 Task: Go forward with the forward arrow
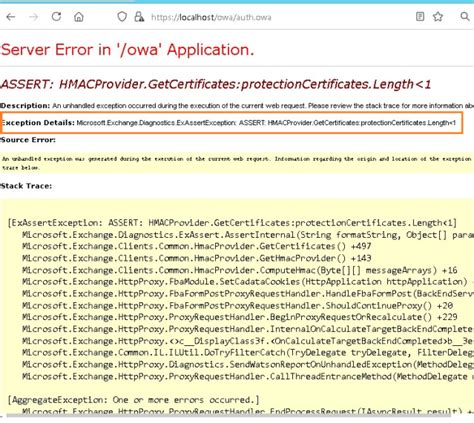pyautogui.click(x=34, y=17)
